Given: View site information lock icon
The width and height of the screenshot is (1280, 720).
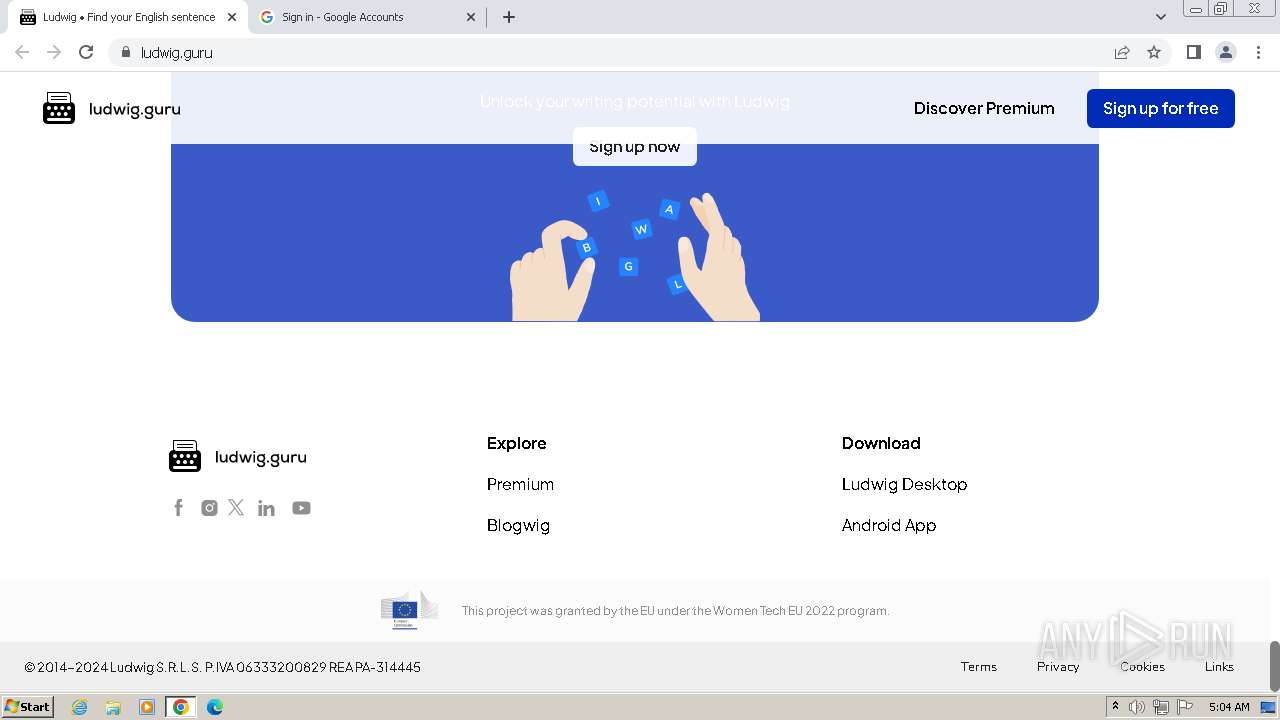Looking at the screenshot, I should [x=125, y=52].
